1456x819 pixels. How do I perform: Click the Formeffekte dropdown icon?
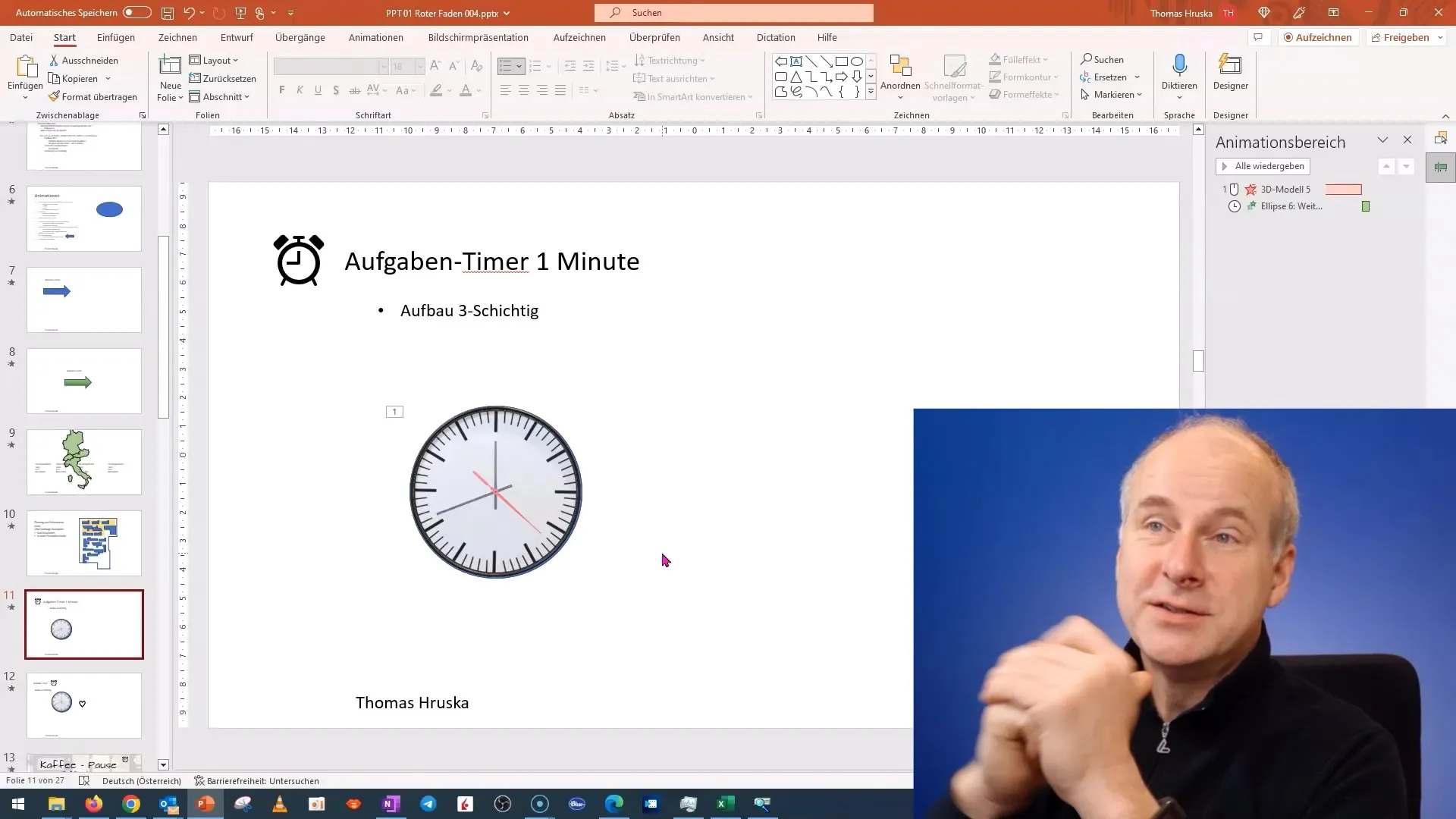(x=1056, y=94)
